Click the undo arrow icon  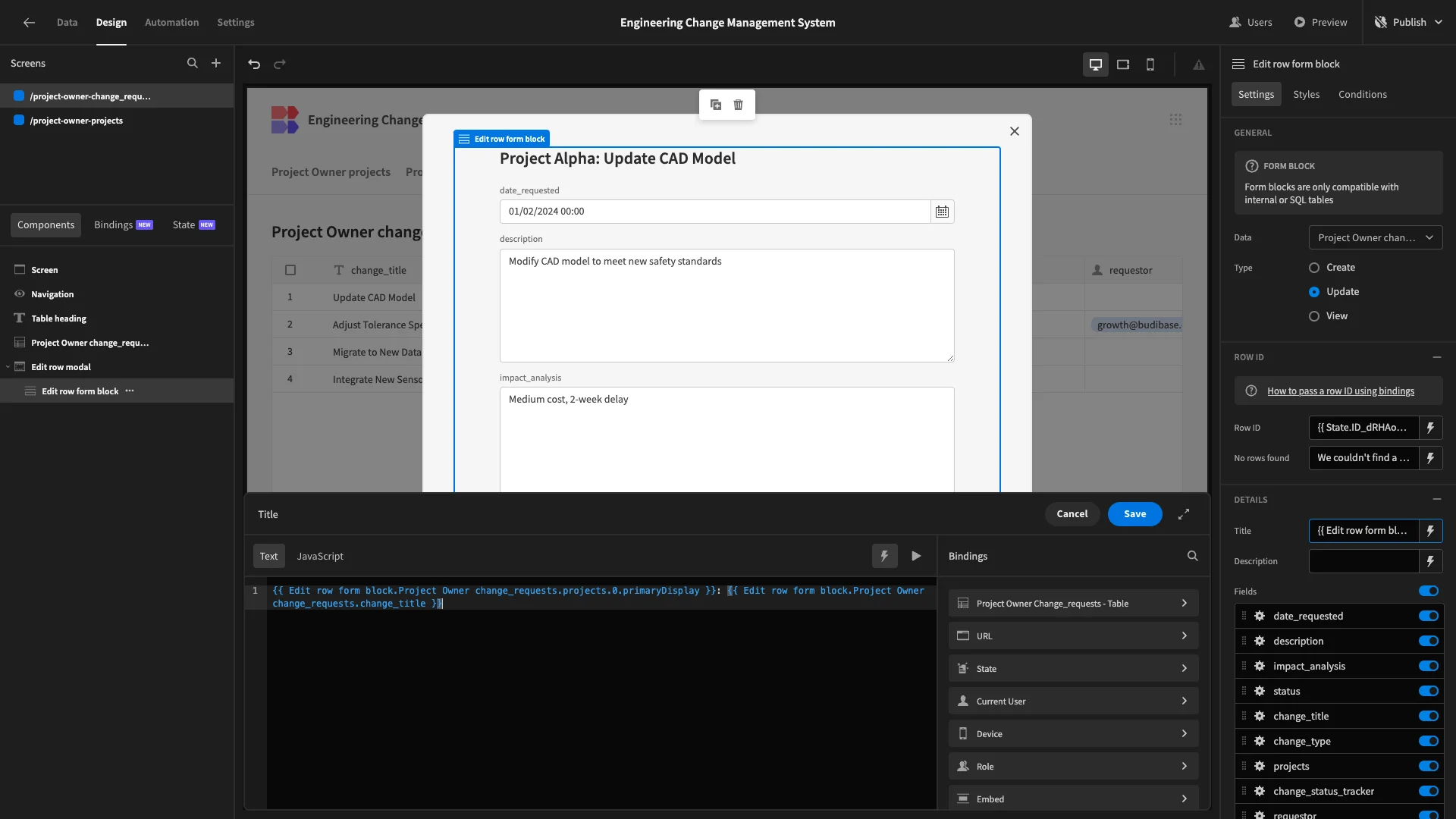tap(254, 64)
